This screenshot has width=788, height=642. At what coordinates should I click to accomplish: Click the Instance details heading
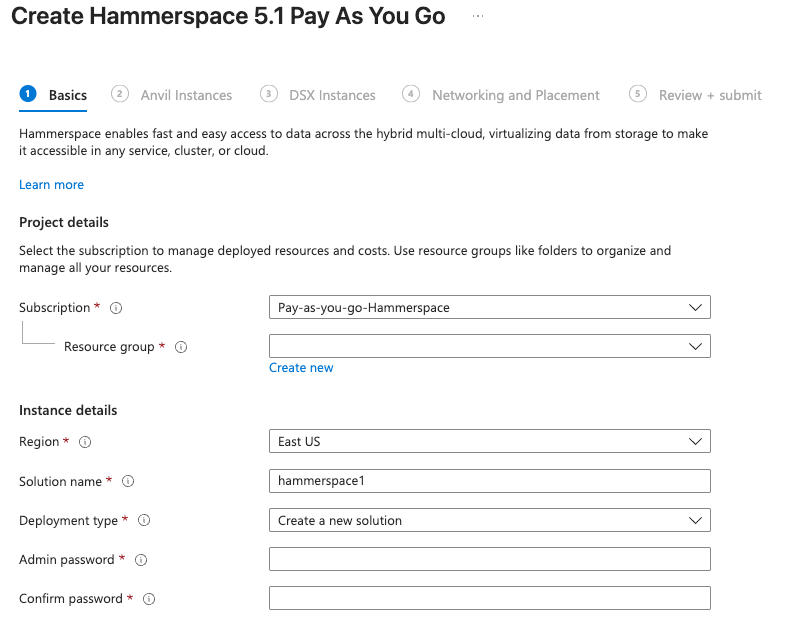point(68,410)
